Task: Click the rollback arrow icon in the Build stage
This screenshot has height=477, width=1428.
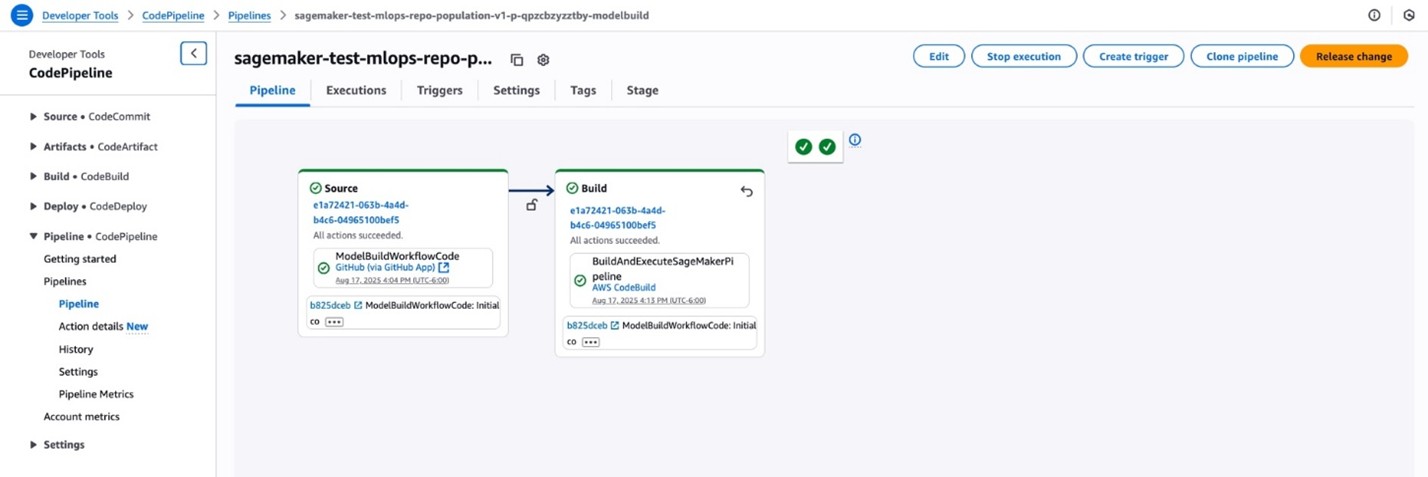Action: point(746,191)
